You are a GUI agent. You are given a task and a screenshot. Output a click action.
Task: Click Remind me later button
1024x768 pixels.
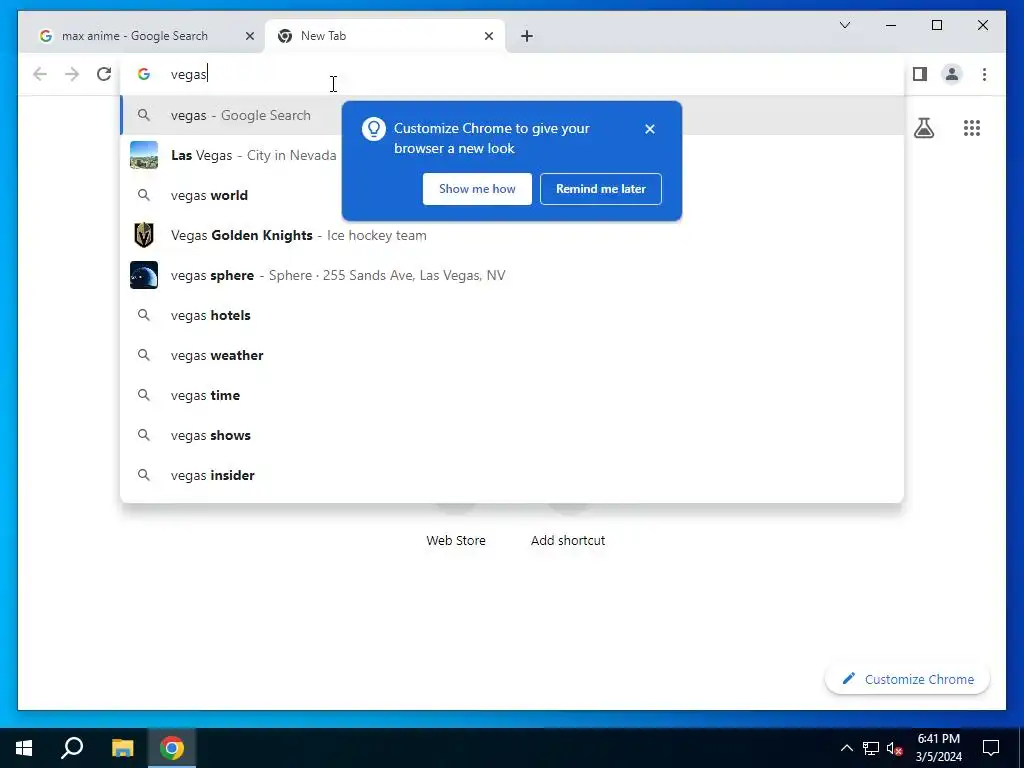click(601, 189)
